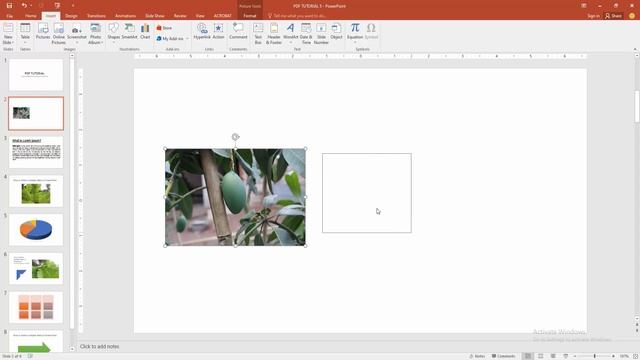This screenshot has height=360, width=640.
Task: Insert a Hyperlink
Action: click(202, 31)
